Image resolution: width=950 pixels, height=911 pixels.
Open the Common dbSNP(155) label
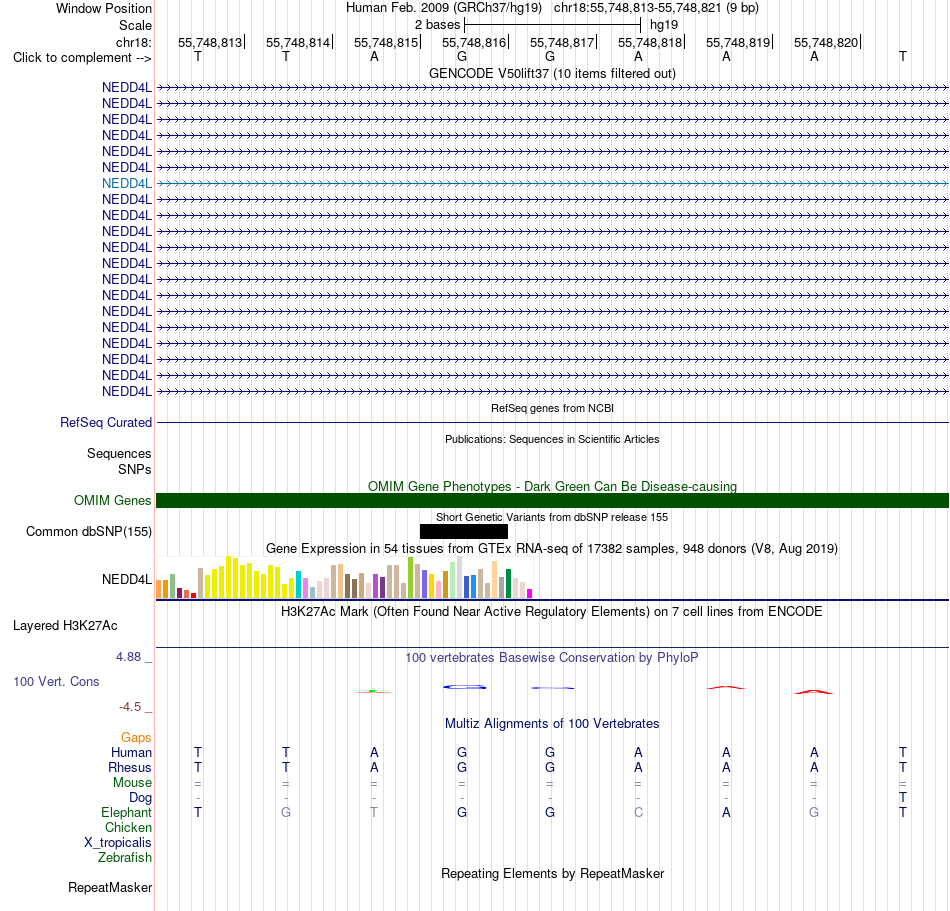pyautogui.click(x=89, y=531)
